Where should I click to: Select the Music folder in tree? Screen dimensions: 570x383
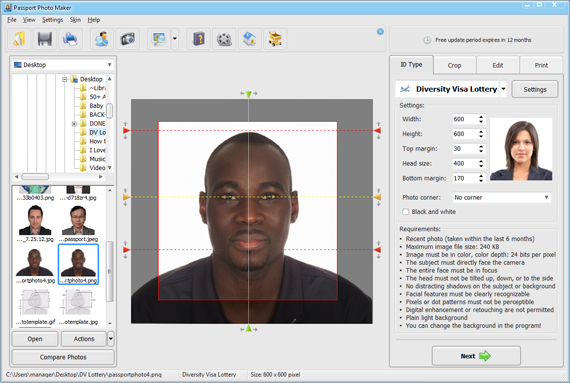93,159
